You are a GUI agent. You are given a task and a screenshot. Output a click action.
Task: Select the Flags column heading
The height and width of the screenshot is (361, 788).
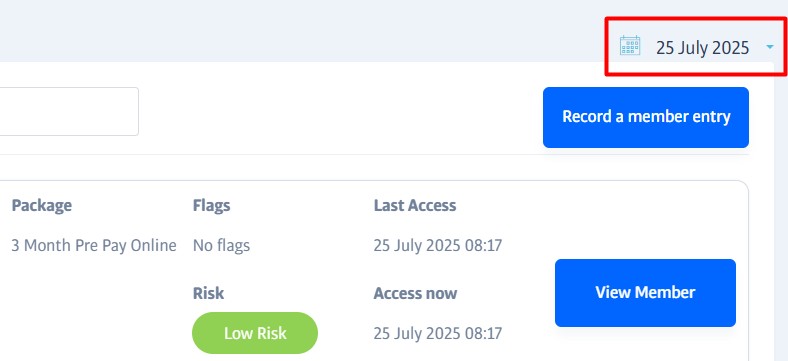tap(212, 205)
